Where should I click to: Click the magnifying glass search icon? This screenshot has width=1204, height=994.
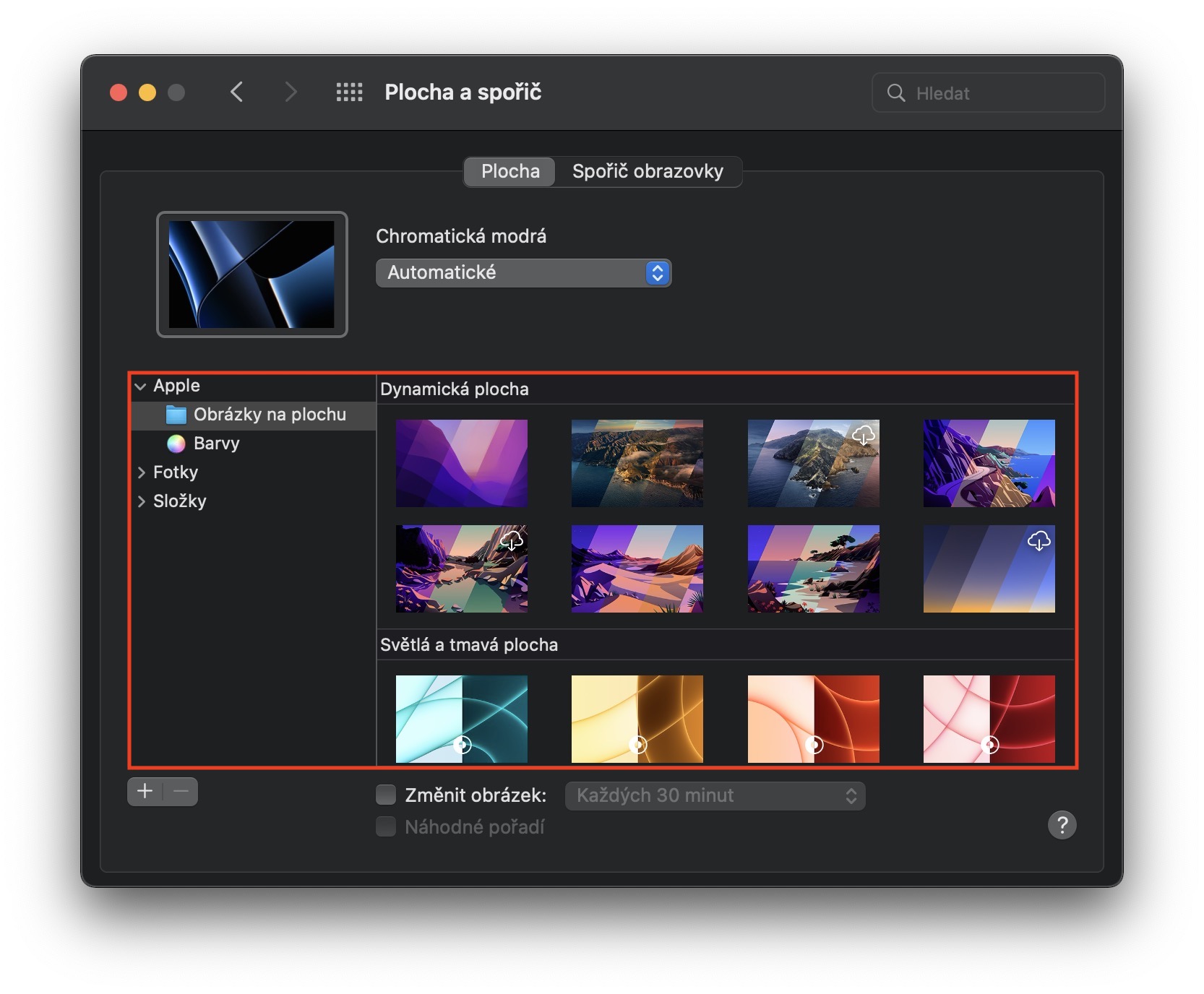coord(896,92)
